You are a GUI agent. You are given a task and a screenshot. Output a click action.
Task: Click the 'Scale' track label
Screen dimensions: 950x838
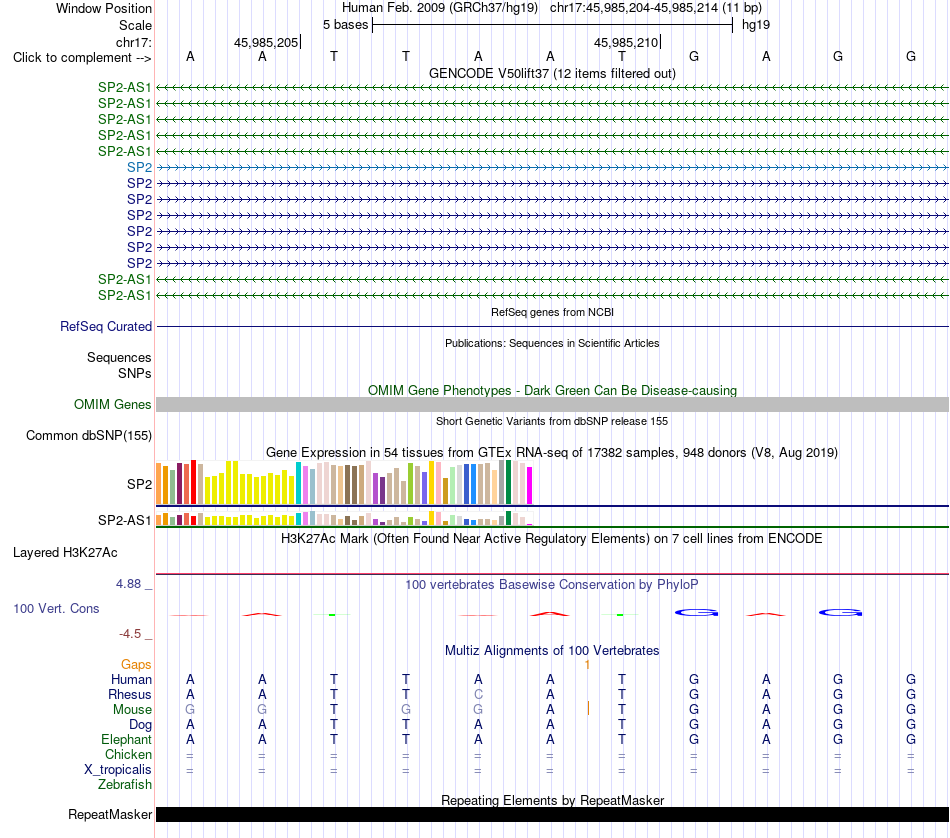[x=135, y=25]
